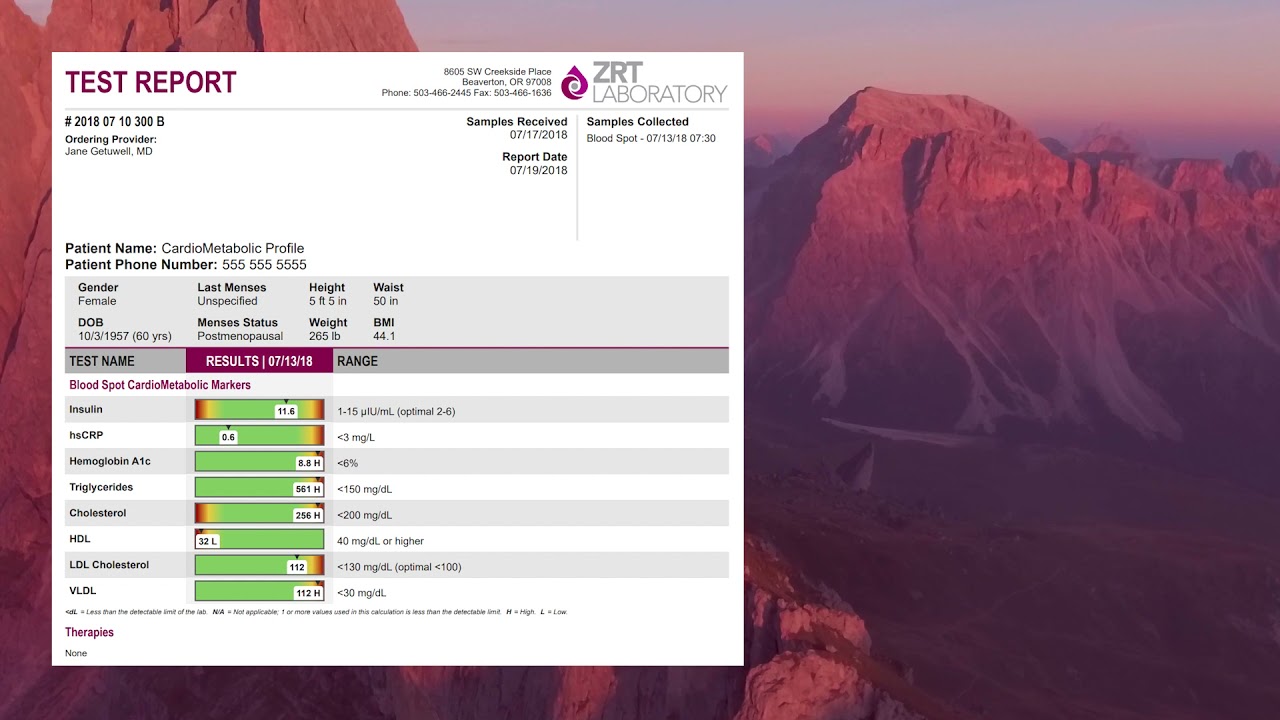The width and height of the screenshot is (1280, 720).
Task: Click the LDL Cholesterol bar showing 112
Action: point(259,566)
